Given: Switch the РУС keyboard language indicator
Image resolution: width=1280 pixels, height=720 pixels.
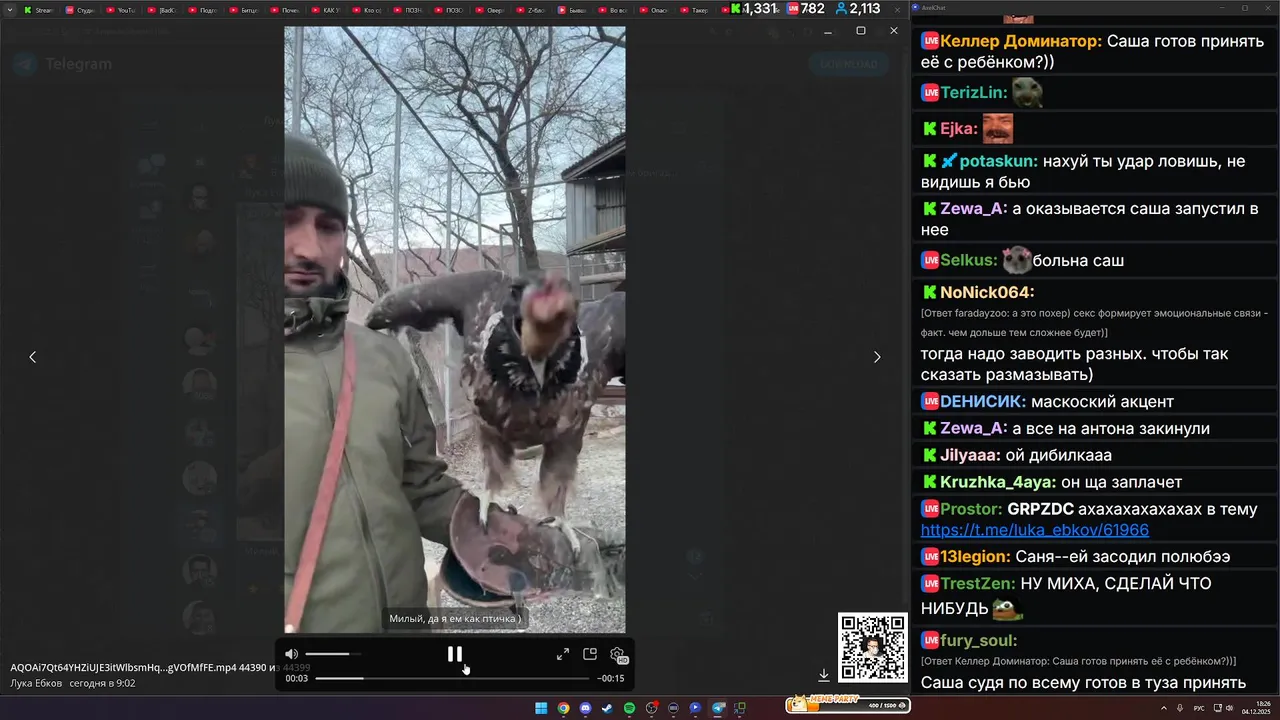Looking at the screenshot, I should pos(1199,708).
